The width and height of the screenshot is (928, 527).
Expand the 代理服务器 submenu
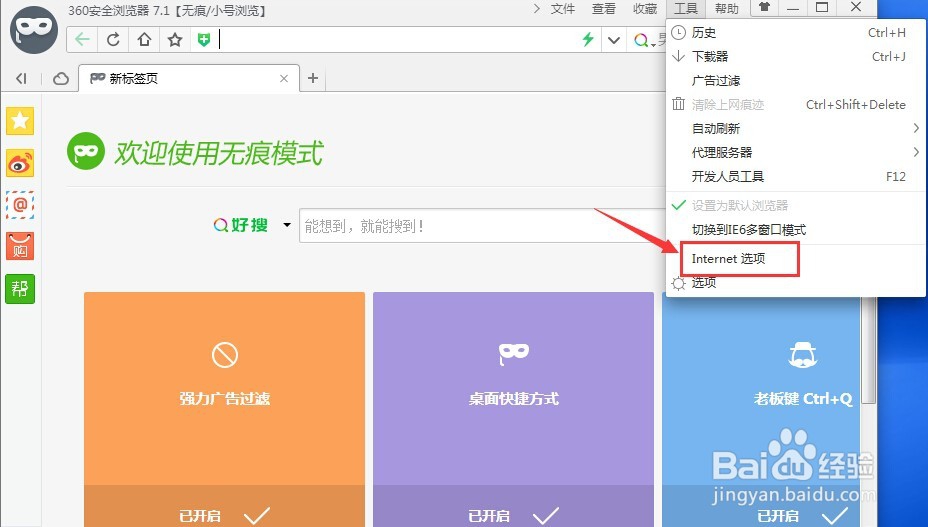coord(795,152)
